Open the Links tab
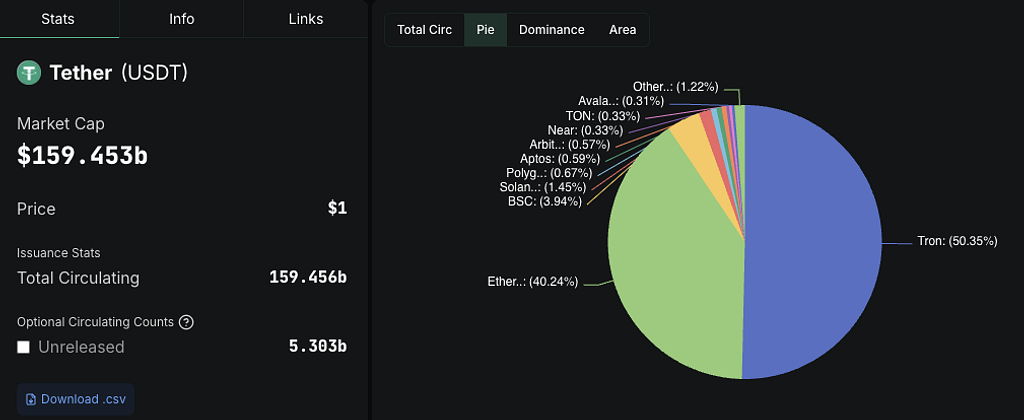This screenshot has height=420, width=1024. point(305,19)
